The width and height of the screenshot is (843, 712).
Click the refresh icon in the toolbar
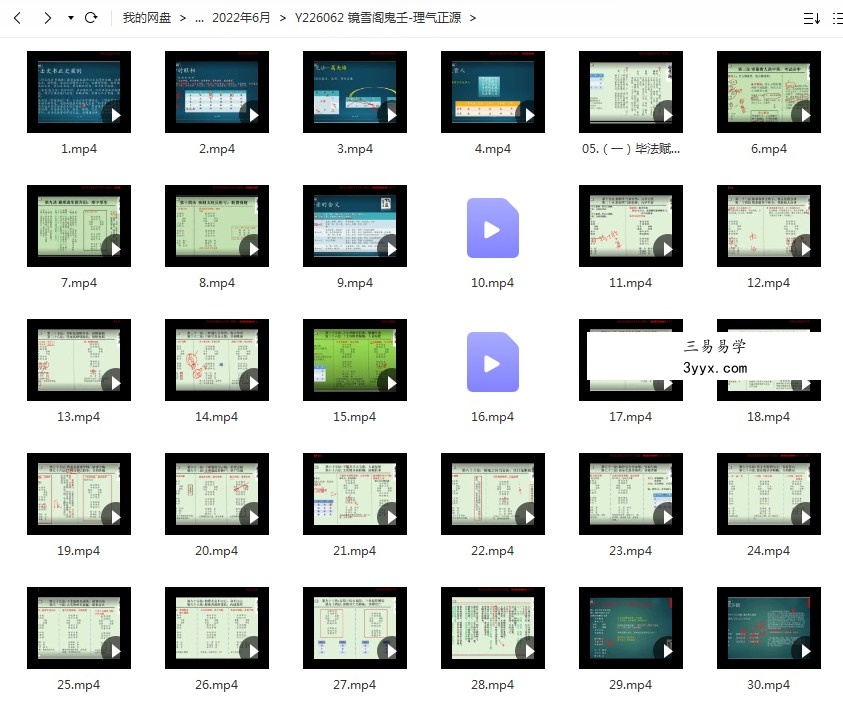click(x=91, y=18)
